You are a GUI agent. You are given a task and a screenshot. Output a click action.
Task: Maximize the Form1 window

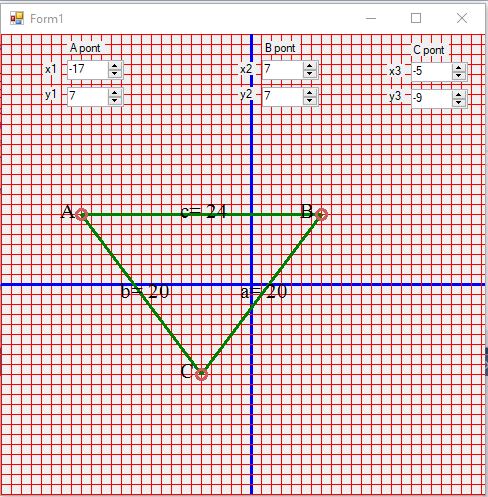pos(416,18)
